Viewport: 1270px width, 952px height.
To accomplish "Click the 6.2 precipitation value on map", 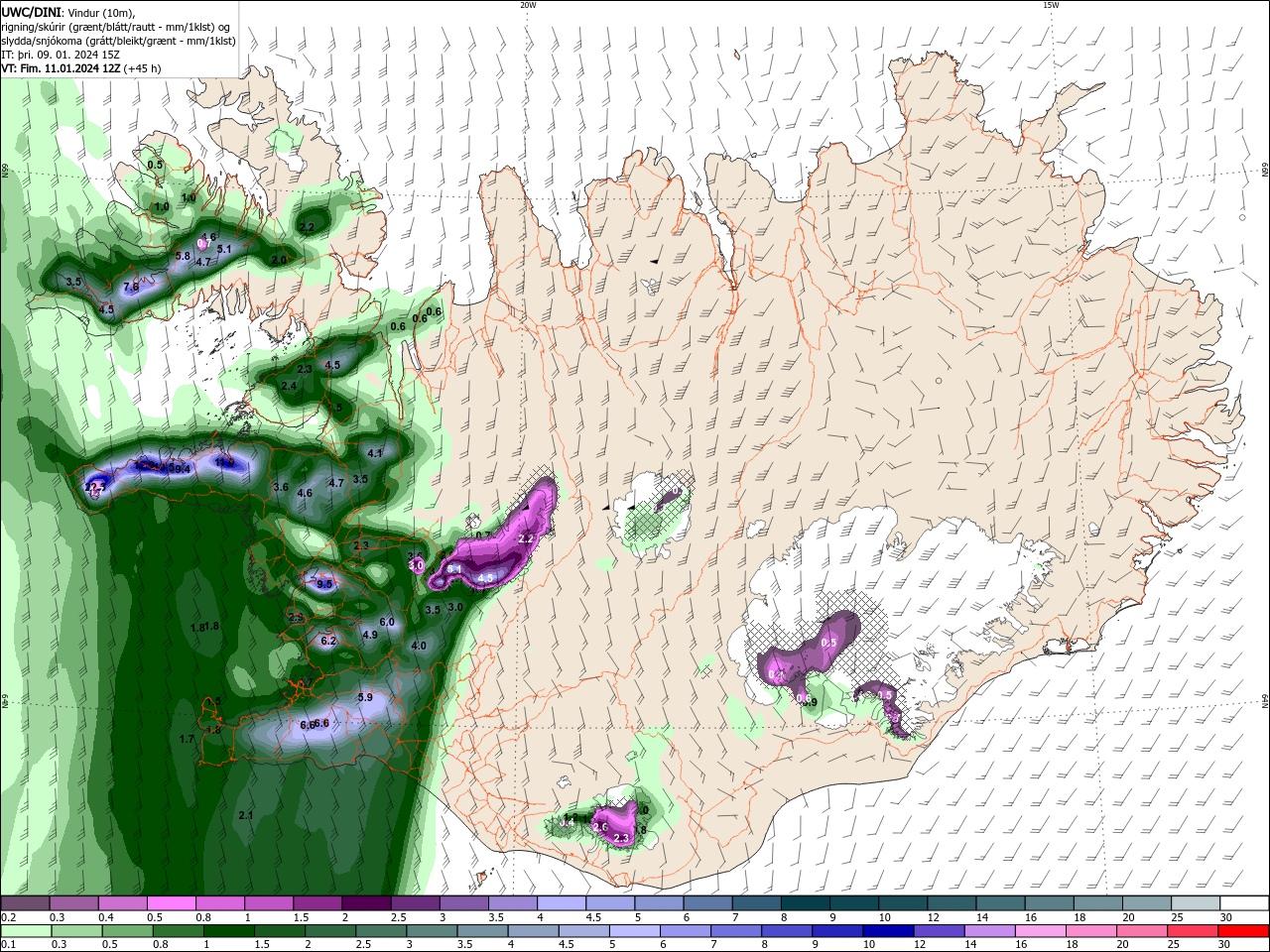I will [328, 641].
